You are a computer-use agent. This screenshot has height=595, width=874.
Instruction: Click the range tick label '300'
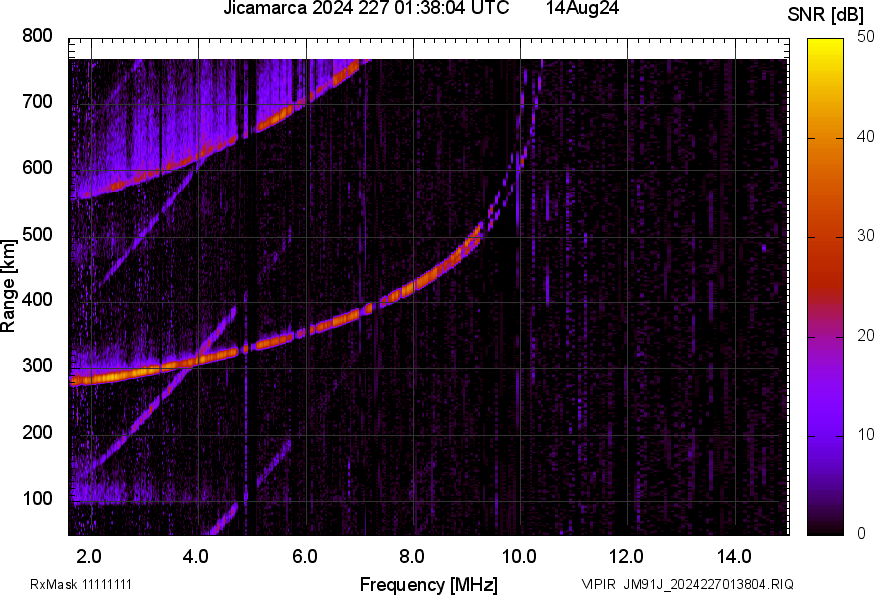pyautogui.click(x=37, y=366)
